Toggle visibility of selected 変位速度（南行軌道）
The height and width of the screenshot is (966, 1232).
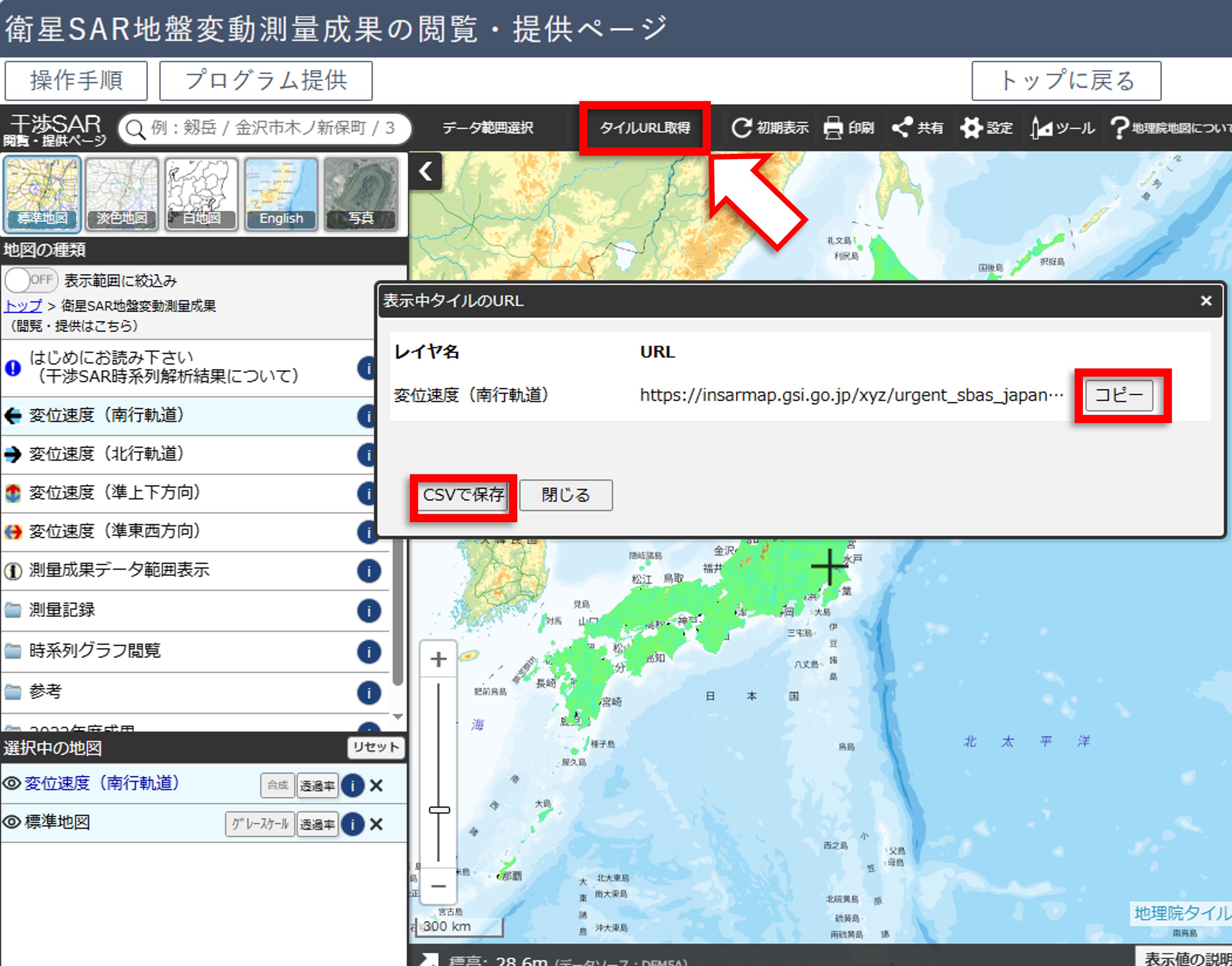pyautogui.click(x=12, y=784)
